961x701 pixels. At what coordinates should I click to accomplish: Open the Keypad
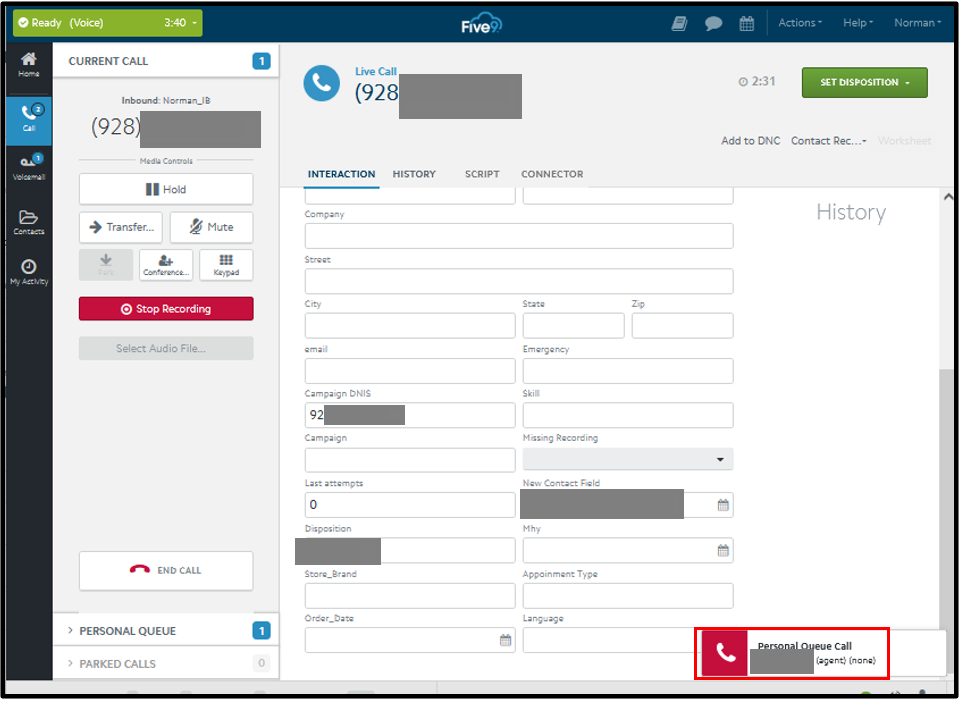coord(226,265)
